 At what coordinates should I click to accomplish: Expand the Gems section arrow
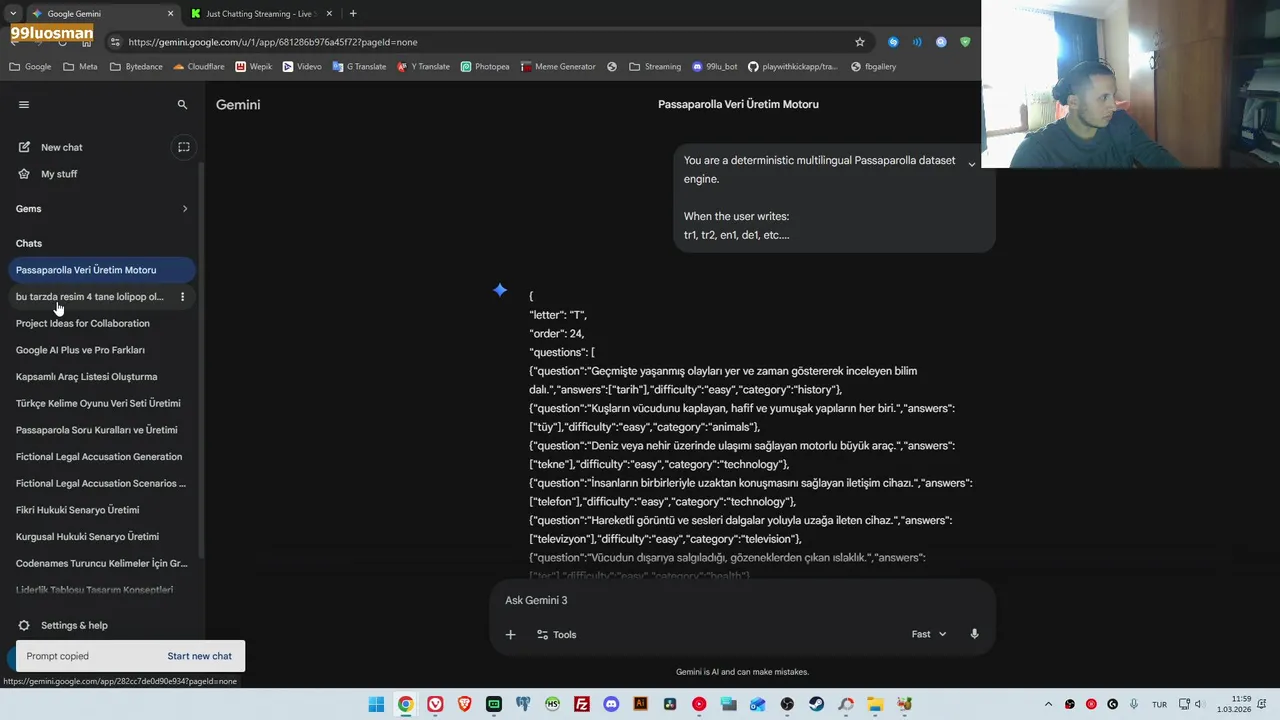click(185, 209)
